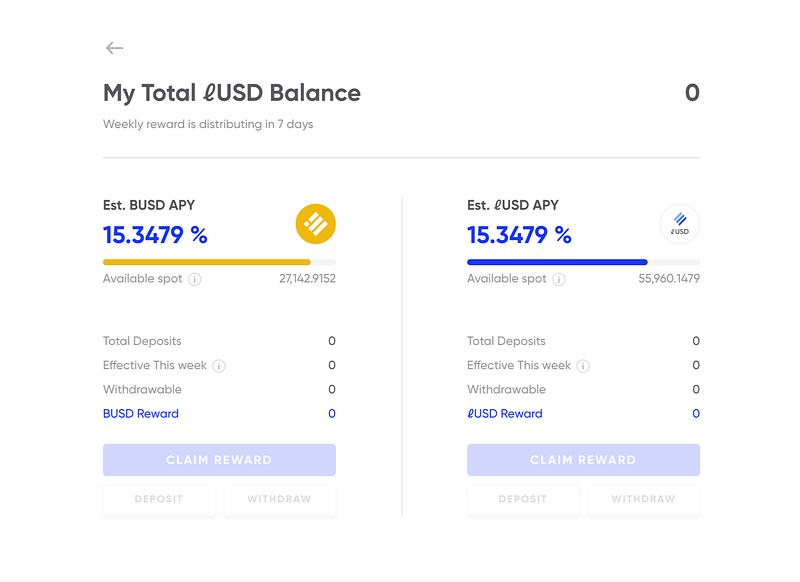800x582 pixels.
Task: Click the ℓUSD reward amount value
Action: [696, 414]
